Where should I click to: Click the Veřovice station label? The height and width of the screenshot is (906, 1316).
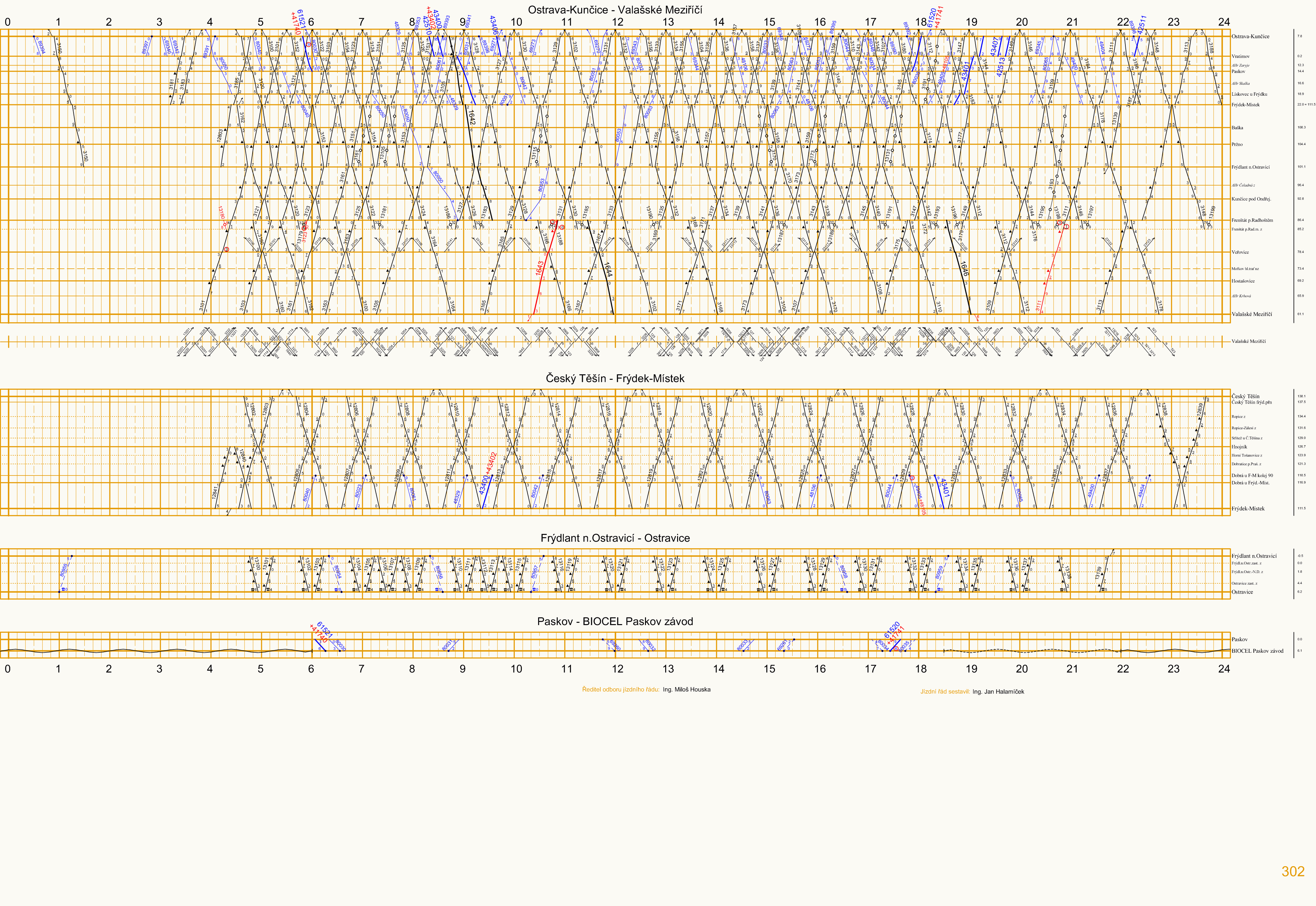coord(1240,252)
